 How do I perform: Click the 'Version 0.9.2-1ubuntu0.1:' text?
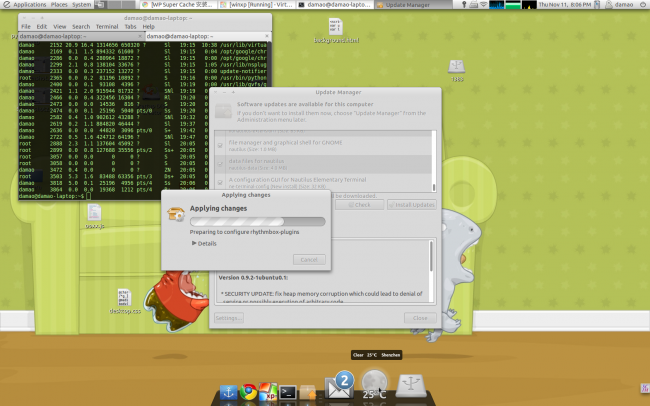coord(253,277)
